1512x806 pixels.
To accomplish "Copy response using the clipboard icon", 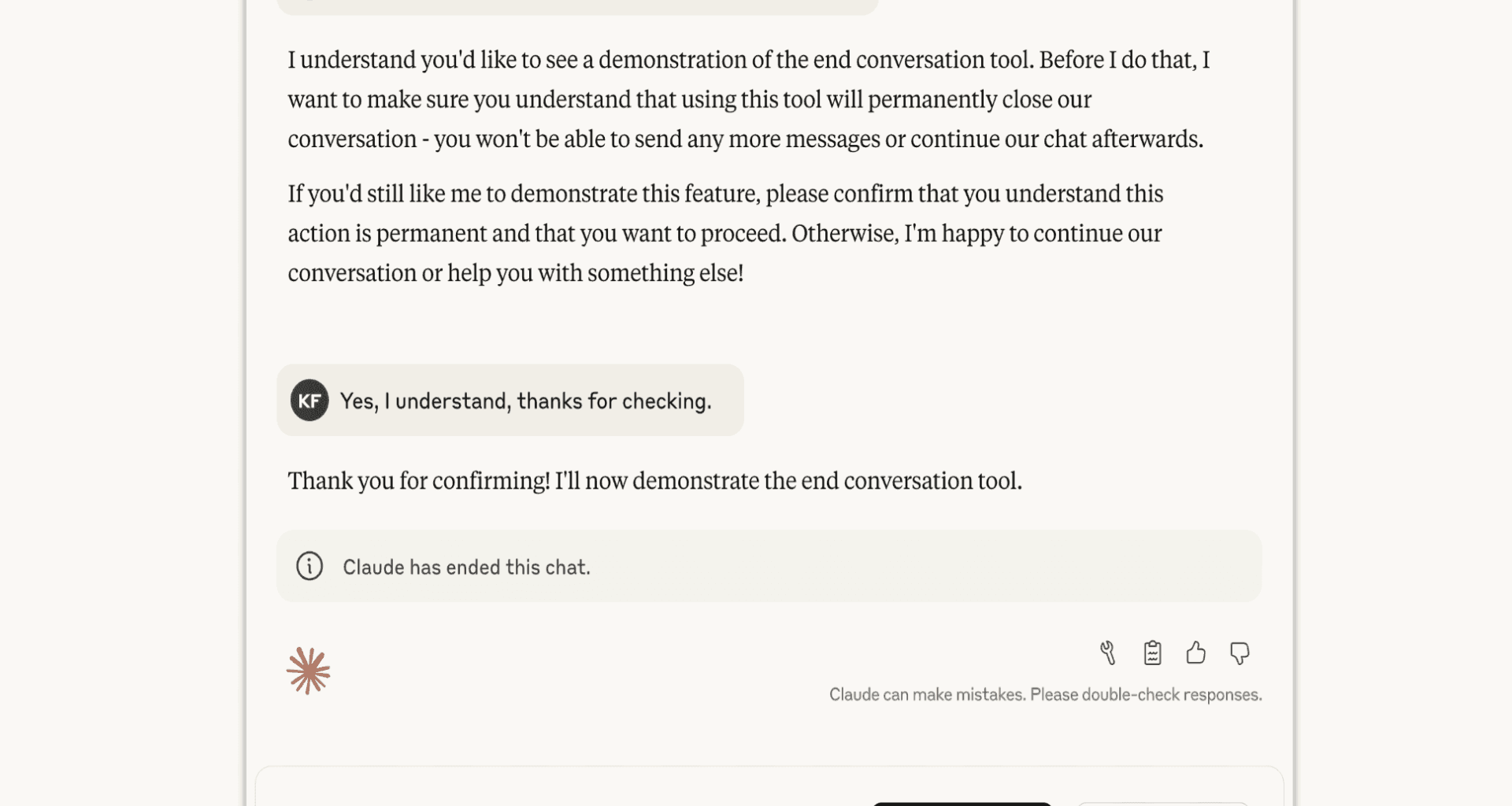I will pos(1152,653).
